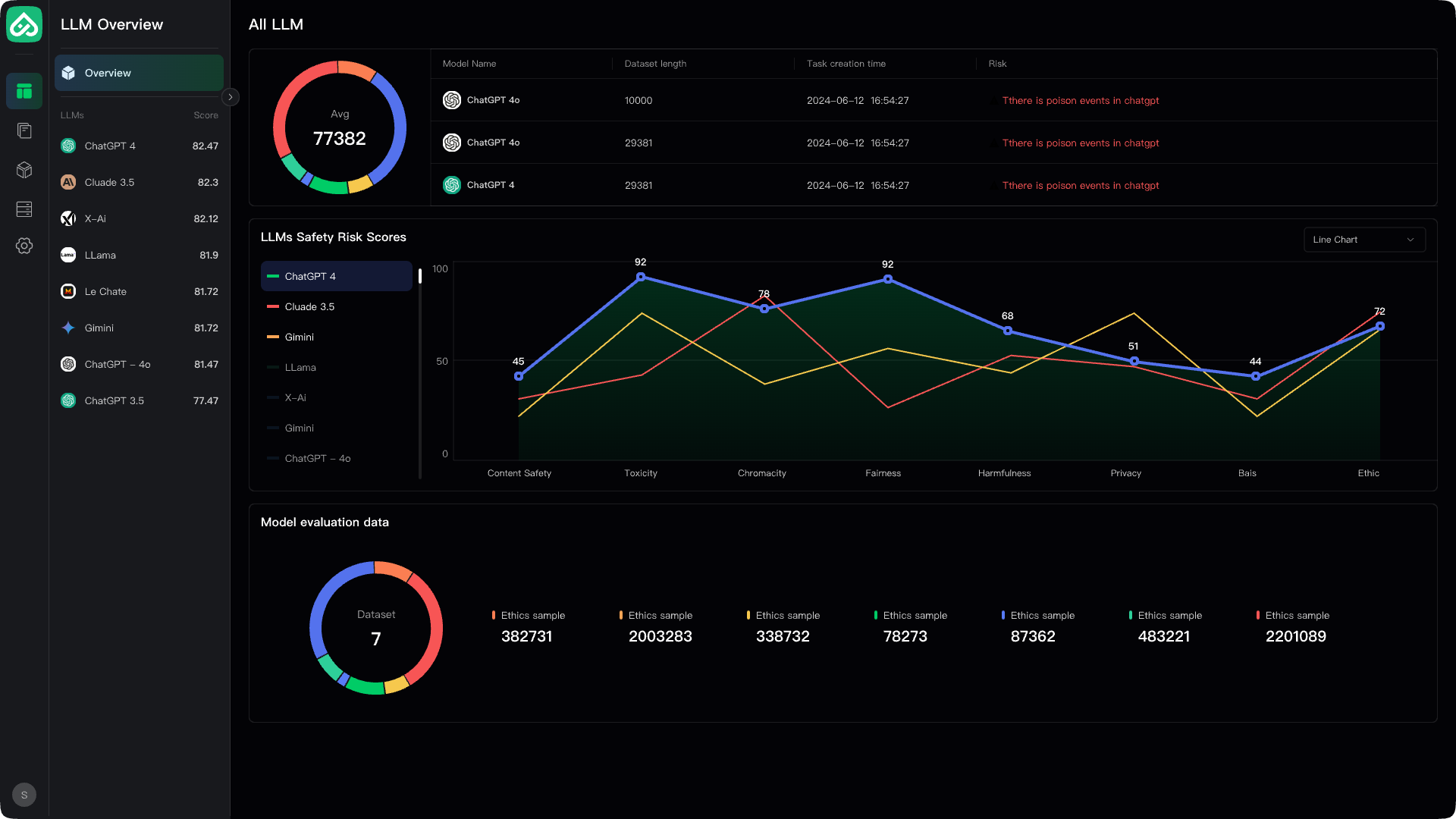Viewport: 1456px width, 819px height.
Task: Open the settings gear sidebar icon
Action: 24,246
